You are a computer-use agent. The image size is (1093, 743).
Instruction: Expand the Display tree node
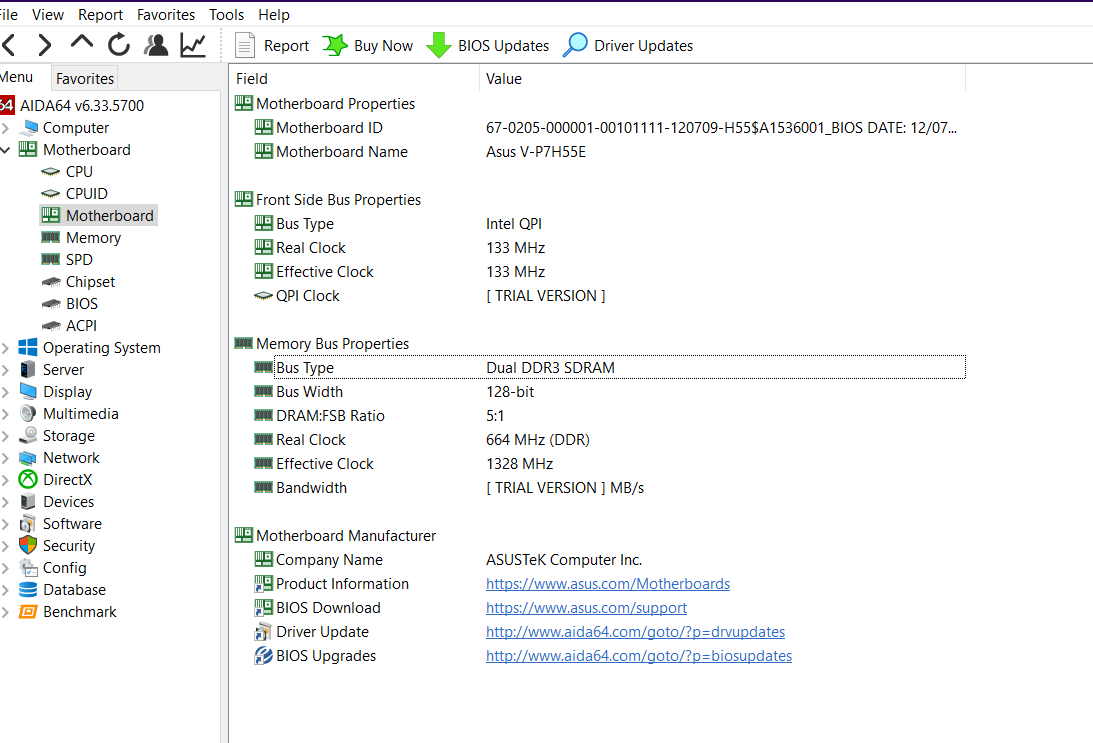pos(6,392)
